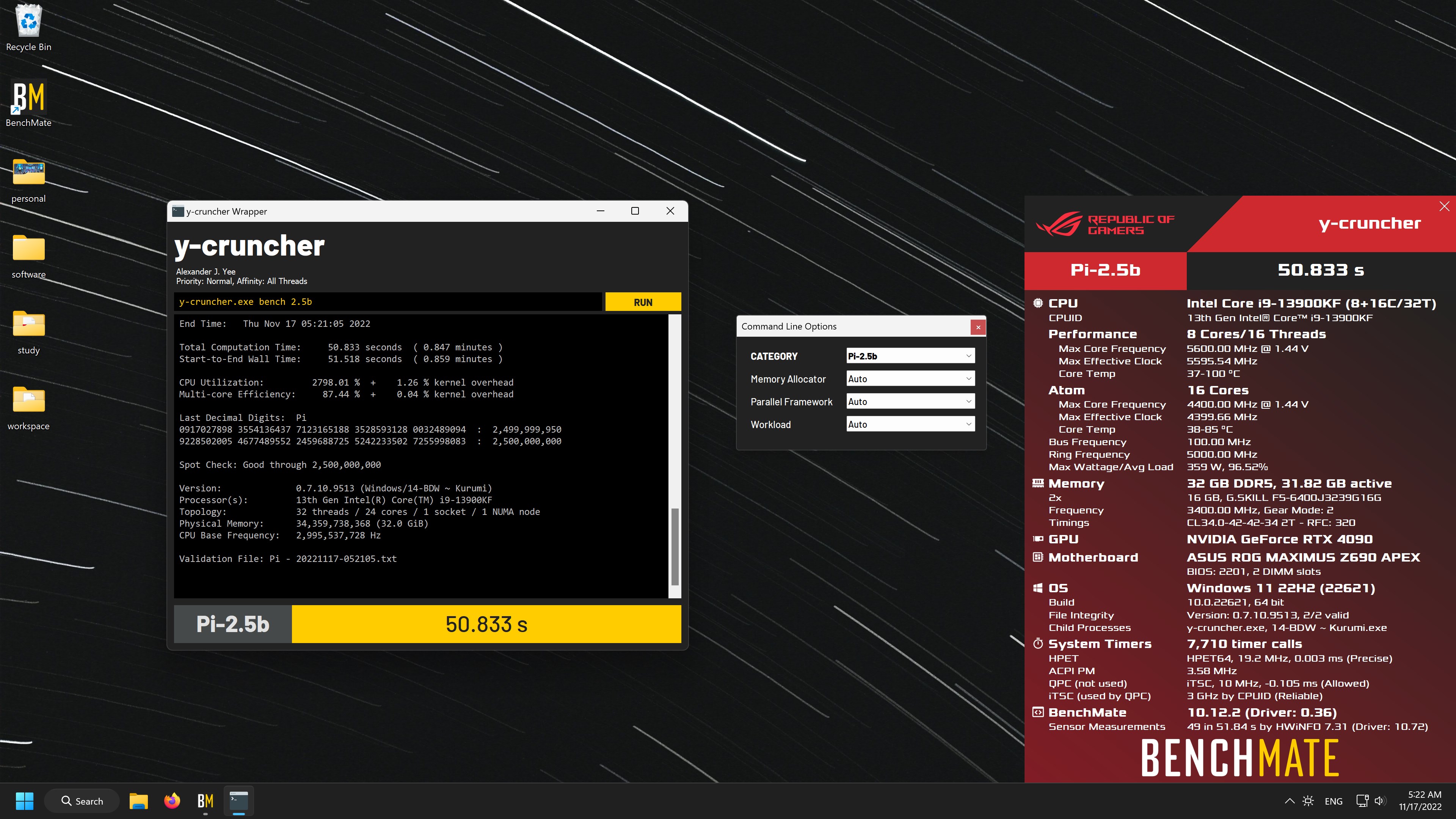Click the Pi-2.5b label in result bar

tap(232, 624)
